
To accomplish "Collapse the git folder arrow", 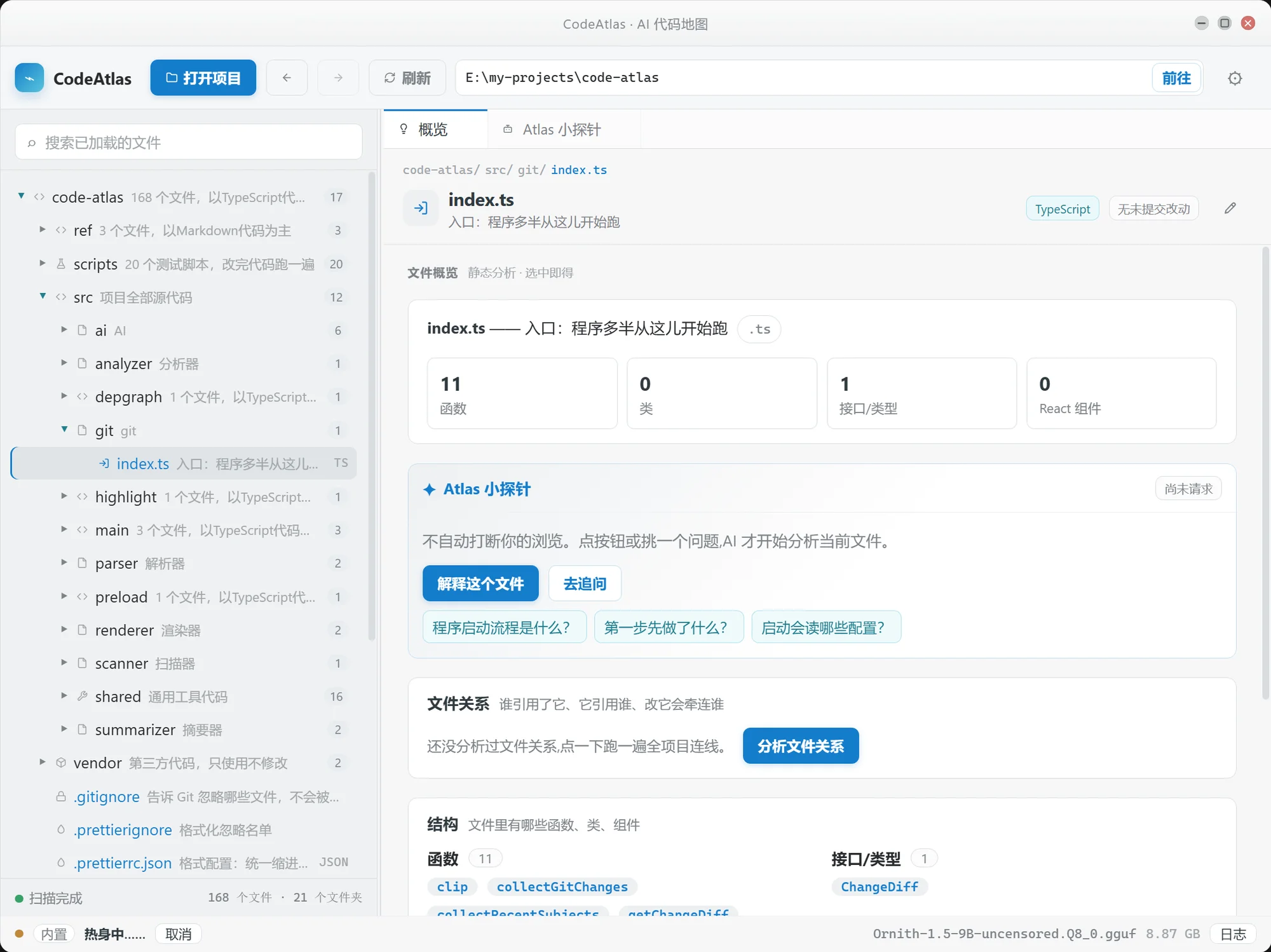I will pyautogui.click(x=64, y=430).
